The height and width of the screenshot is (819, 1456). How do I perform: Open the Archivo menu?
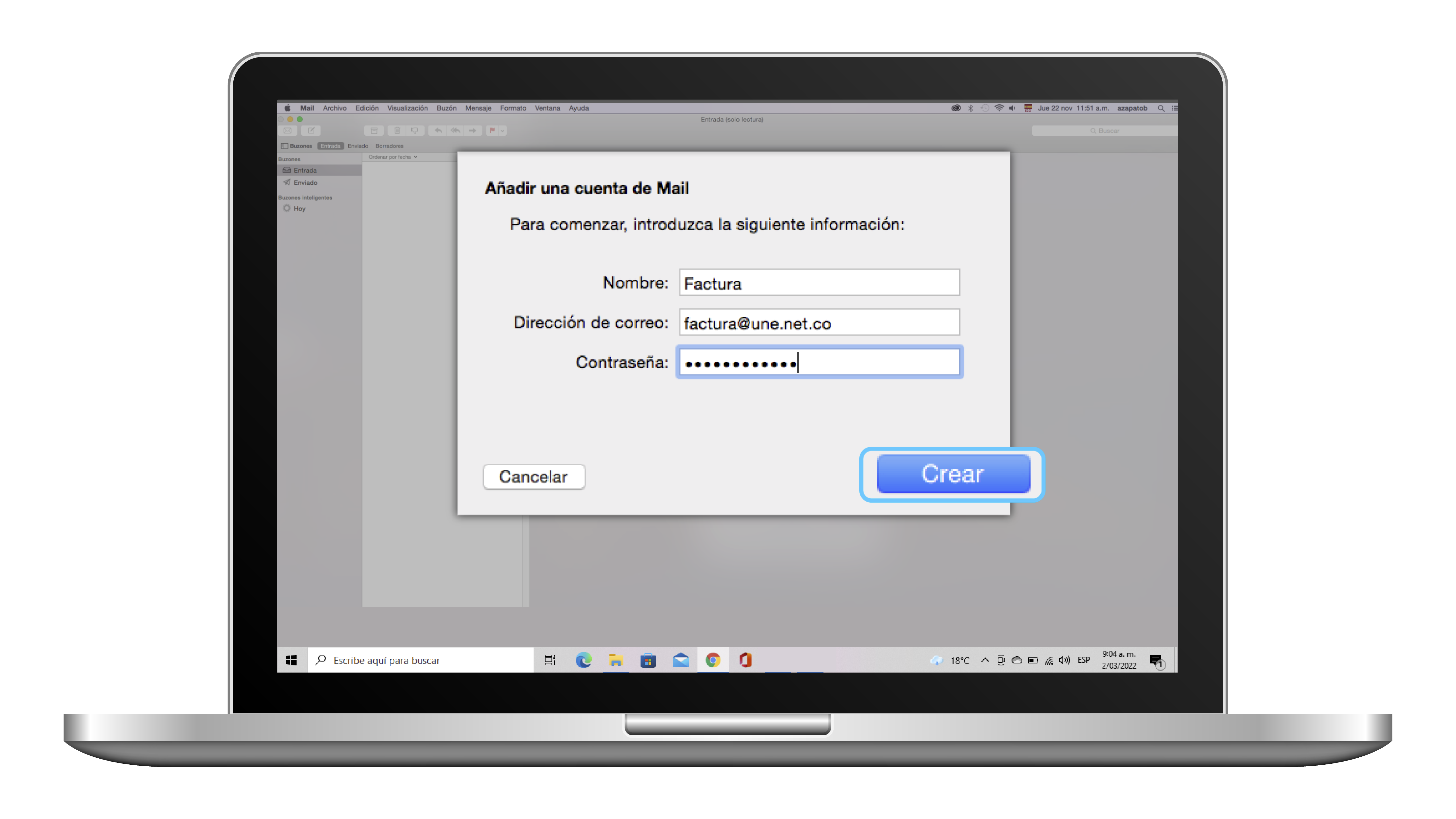335,108
